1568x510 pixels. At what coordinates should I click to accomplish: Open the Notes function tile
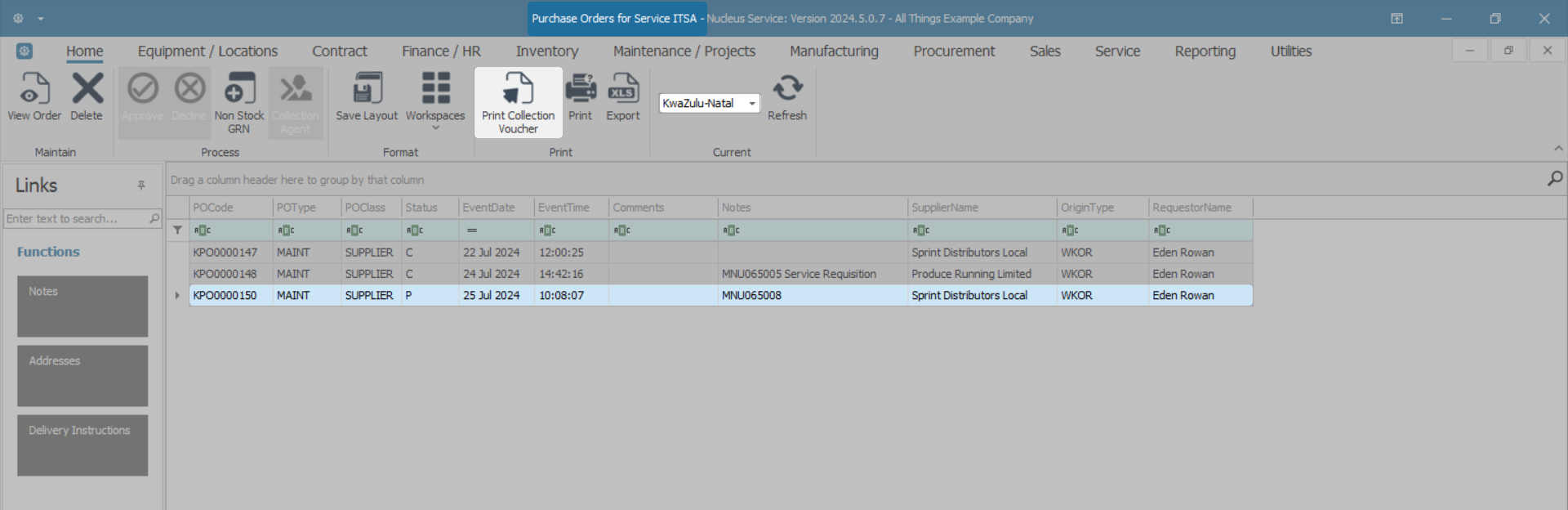pos(82,306)
